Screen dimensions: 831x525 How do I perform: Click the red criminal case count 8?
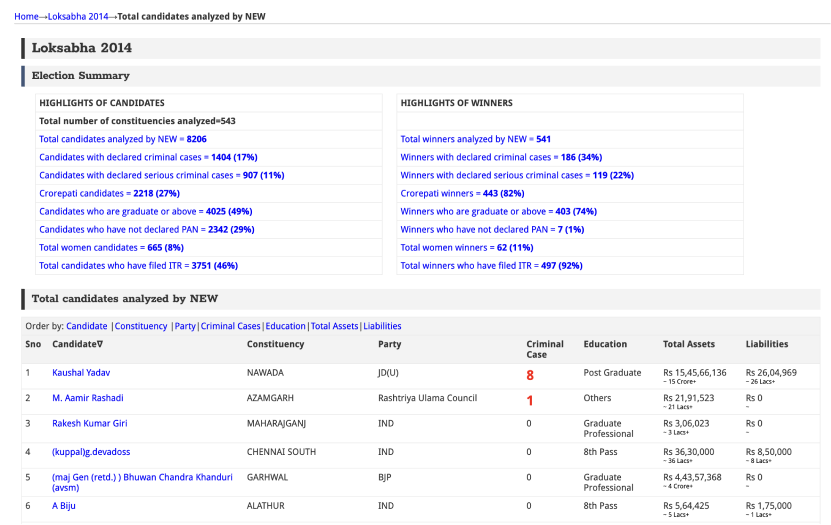tap(530, 376)
